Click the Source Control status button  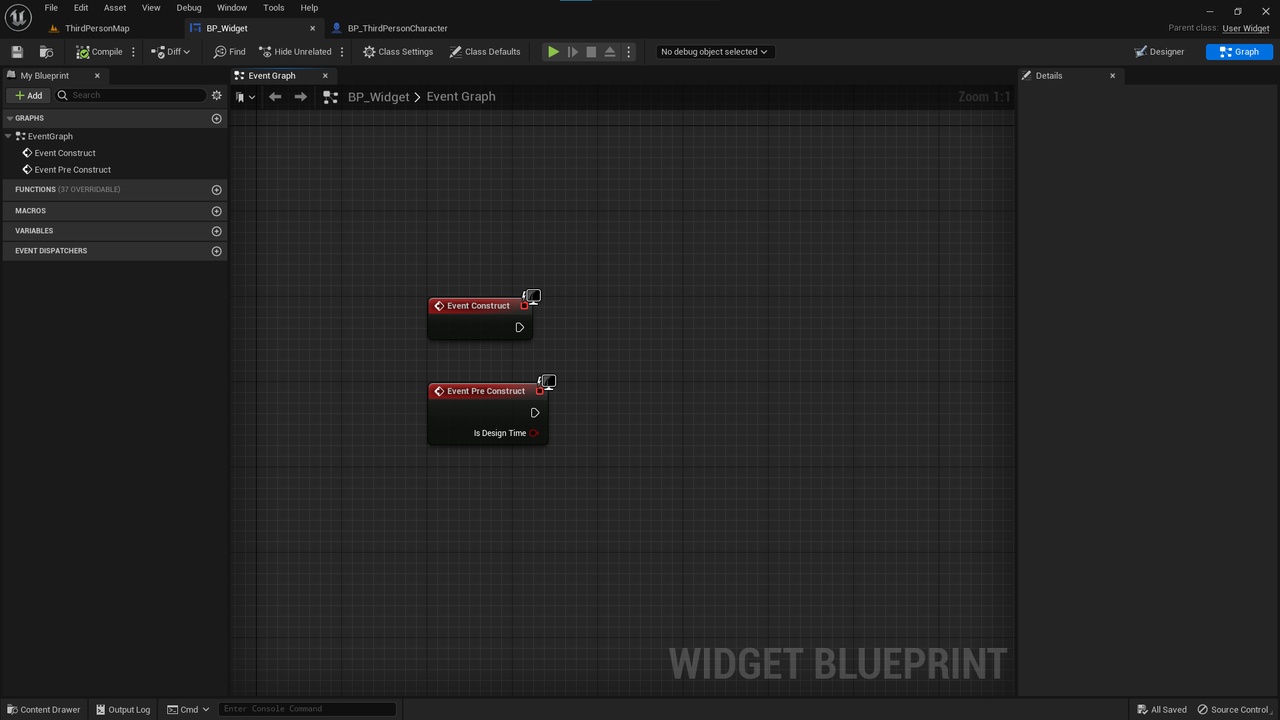pos(1235,710)
